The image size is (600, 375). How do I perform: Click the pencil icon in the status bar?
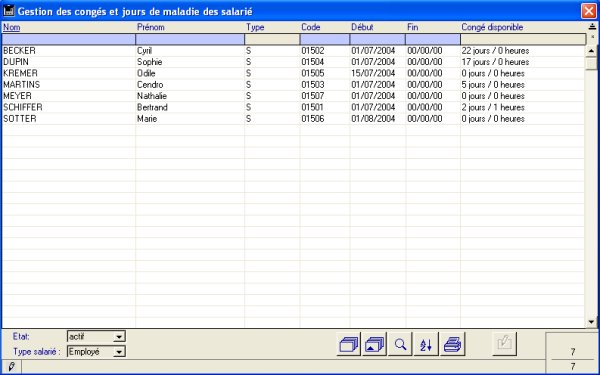click(11, 367)
